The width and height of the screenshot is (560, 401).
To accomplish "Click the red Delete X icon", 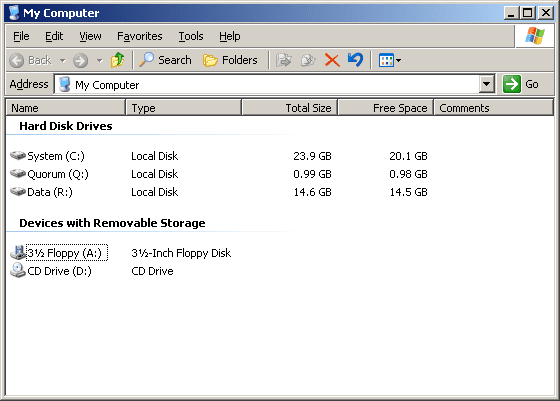I will [332, 60].
